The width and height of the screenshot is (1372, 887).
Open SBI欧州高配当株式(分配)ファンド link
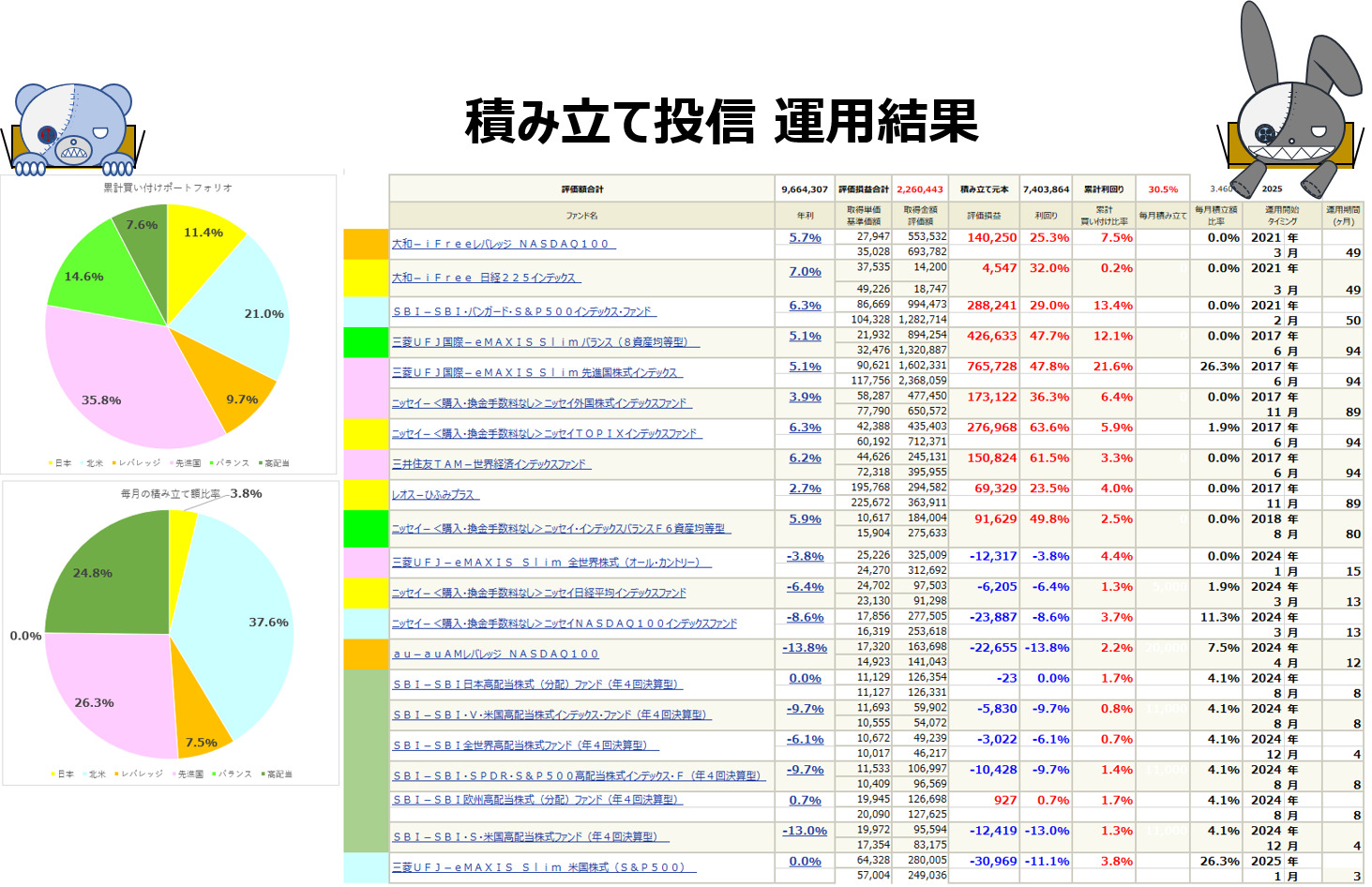click(x=536, y=800)
